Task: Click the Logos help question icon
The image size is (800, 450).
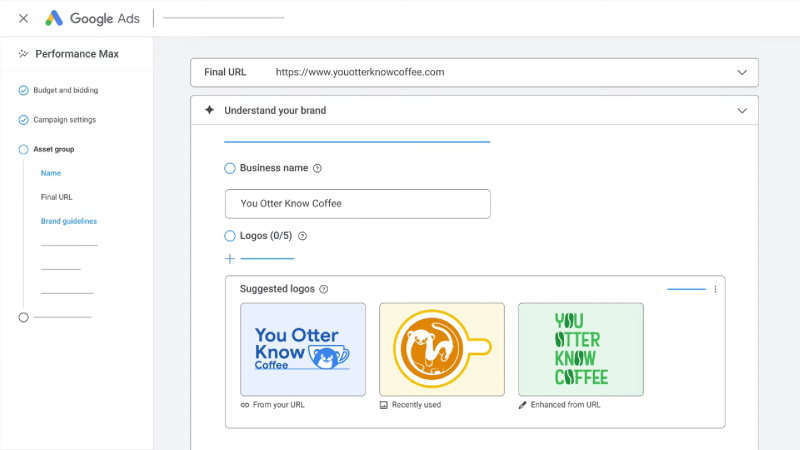Action: tap(302, 237)
